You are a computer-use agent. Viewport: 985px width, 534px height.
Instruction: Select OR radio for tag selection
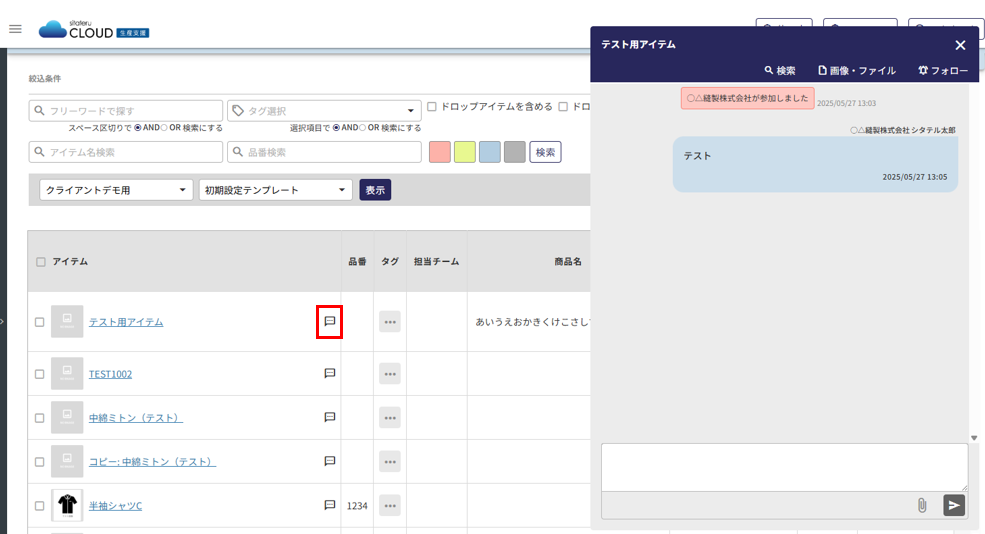(x=362, y=128)
